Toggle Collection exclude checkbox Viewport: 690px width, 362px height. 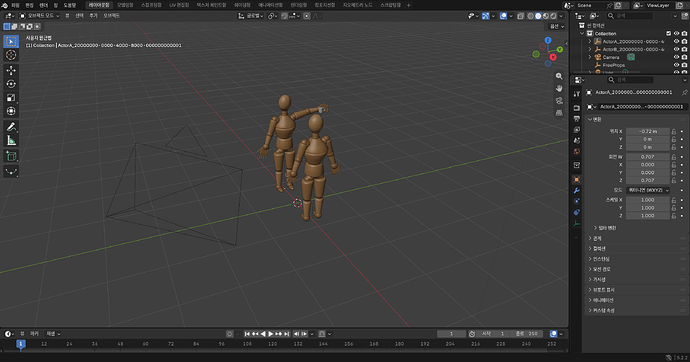pos(668,33)
